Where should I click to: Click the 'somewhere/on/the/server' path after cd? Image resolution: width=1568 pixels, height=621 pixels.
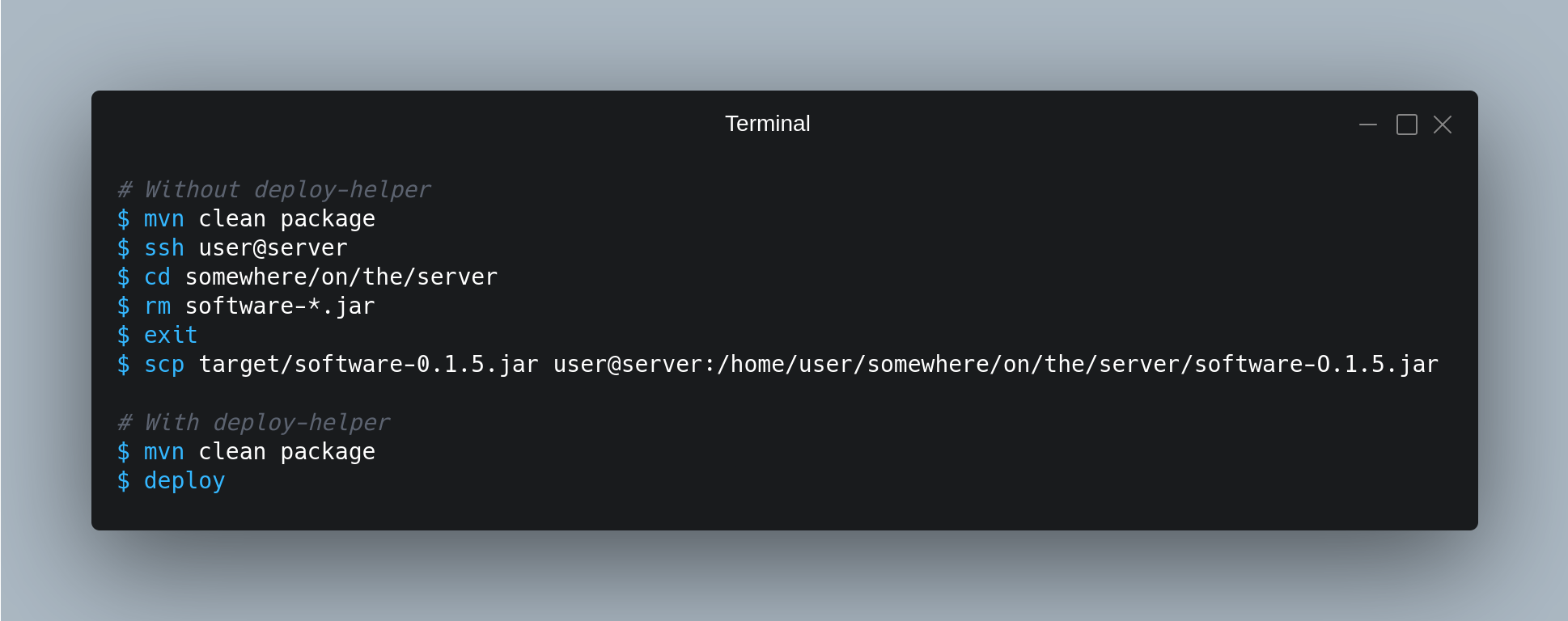tap(341, 277)
